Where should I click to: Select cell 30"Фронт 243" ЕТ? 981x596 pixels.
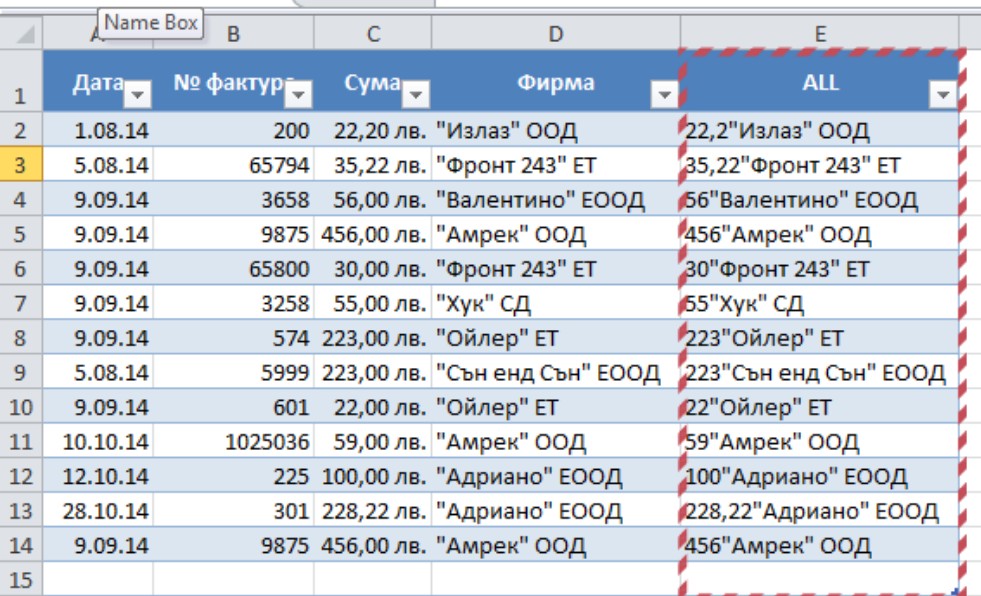820,268
